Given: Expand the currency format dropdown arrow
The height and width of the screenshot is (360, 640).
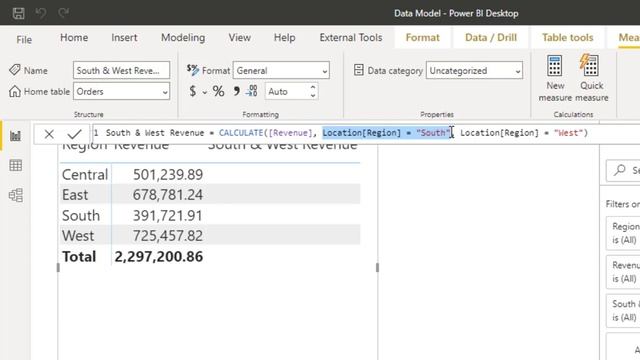Looking at the screenshot, I should coord(204,92).
